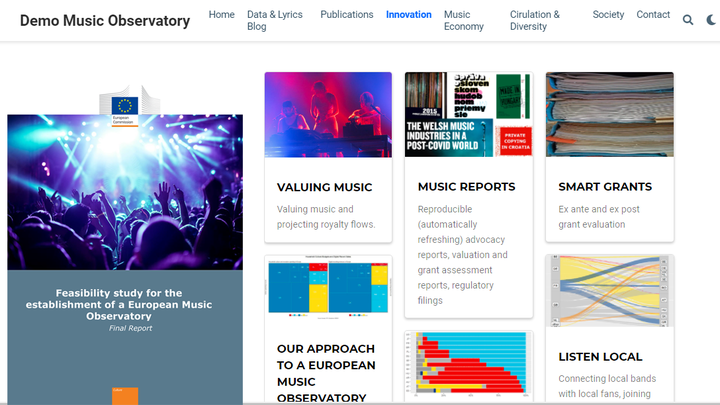Click the Listen Local sankey diagram thumbnail
720x405 pixels.
pyautogui.click(x=609, y=291)
